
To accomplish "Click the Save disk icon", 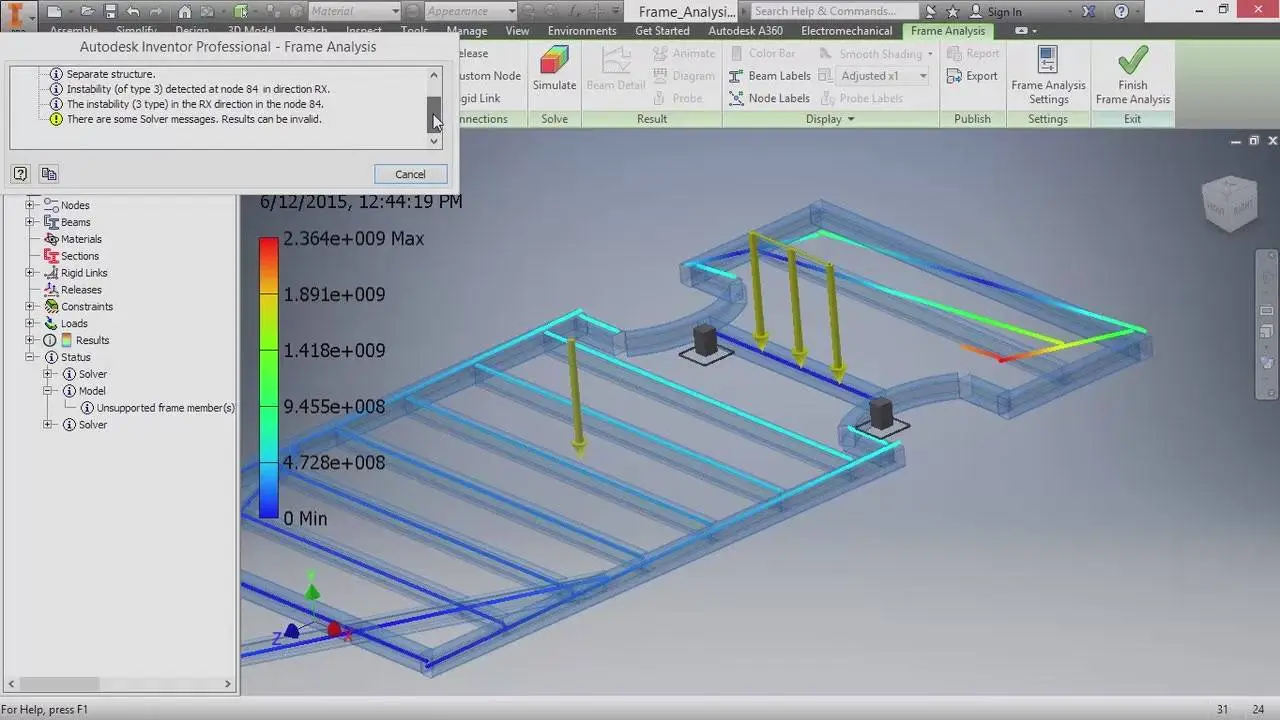I will 110,11.
